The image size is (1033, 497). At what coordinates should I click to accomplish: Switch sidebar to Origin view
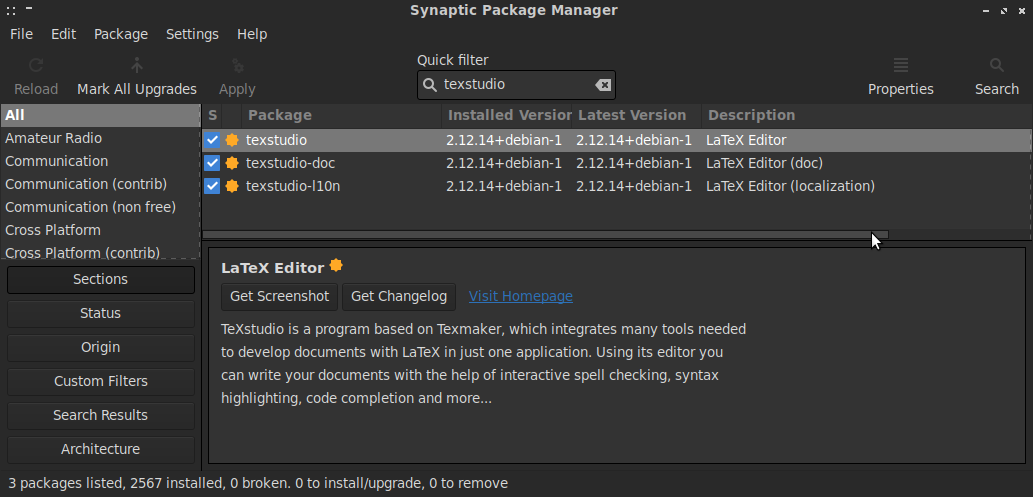[101, 347]
